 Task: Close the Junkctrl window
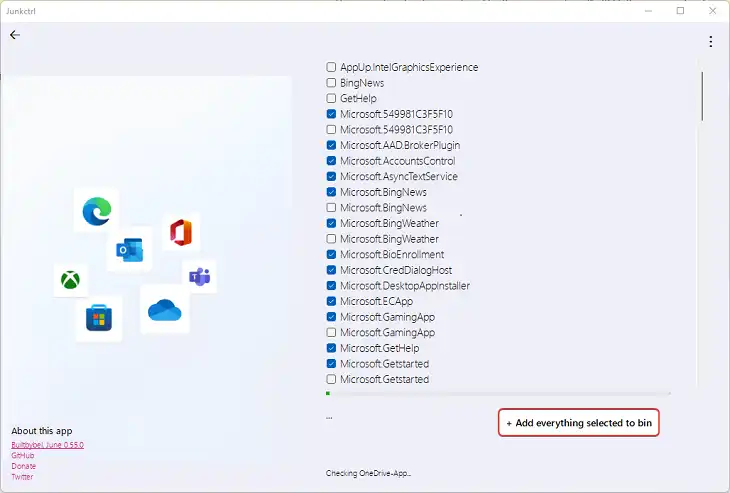pos(712,11)
